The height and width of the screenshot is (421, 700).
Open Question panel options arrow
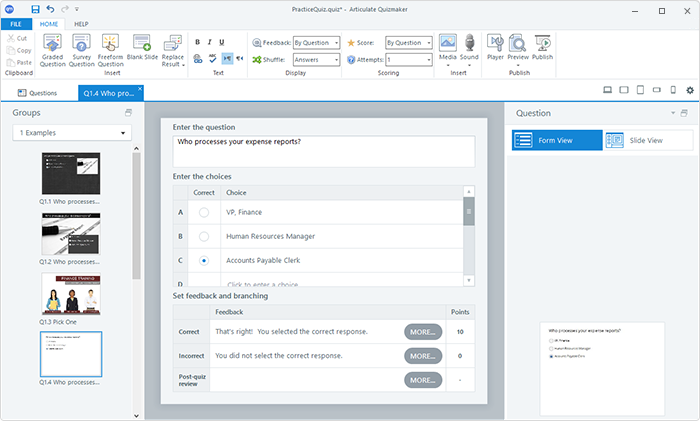click(x=673, y=113)
